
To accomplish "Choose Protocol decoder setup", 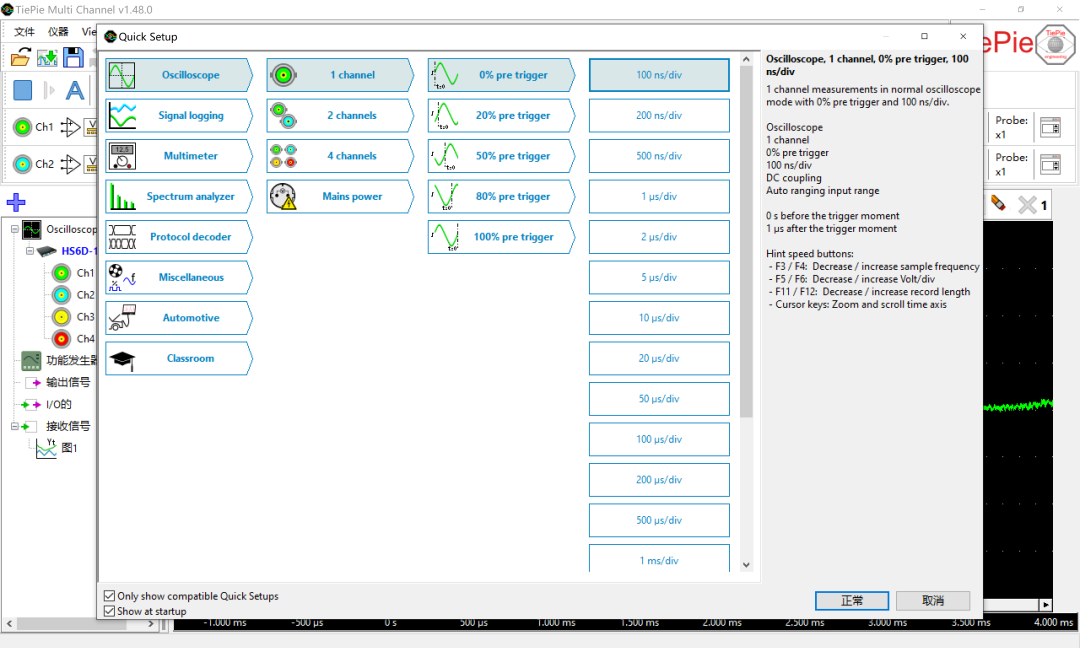I will tap(179, 237).
